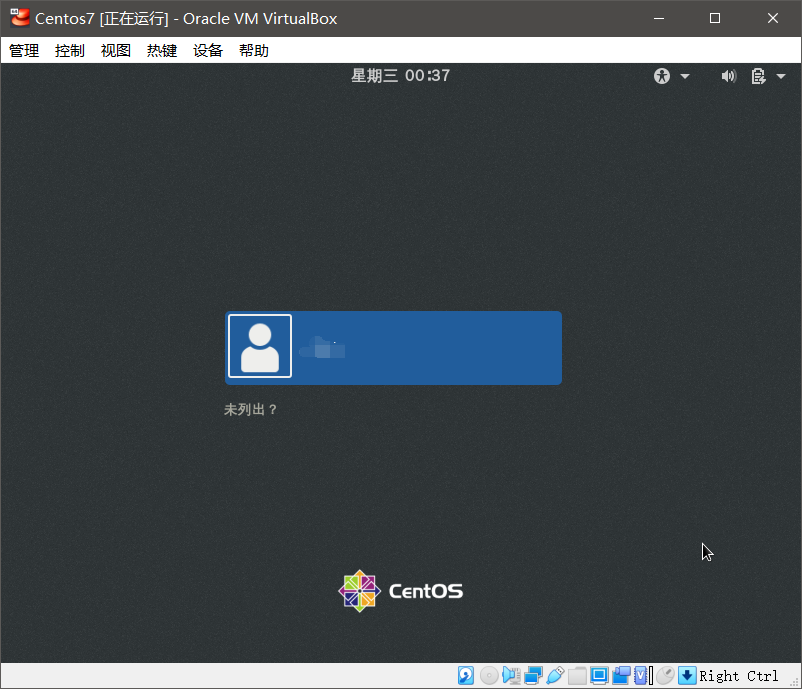Viewport: 802px width, 689px height.
Task: Open the 热键 menu
Action: tap(162, 50)
